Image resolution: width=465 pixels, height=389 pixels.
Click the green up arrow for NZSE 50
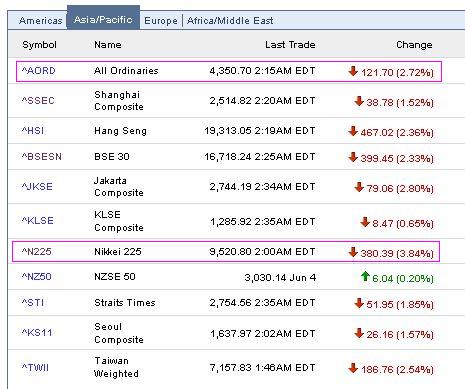pos(365,276)
